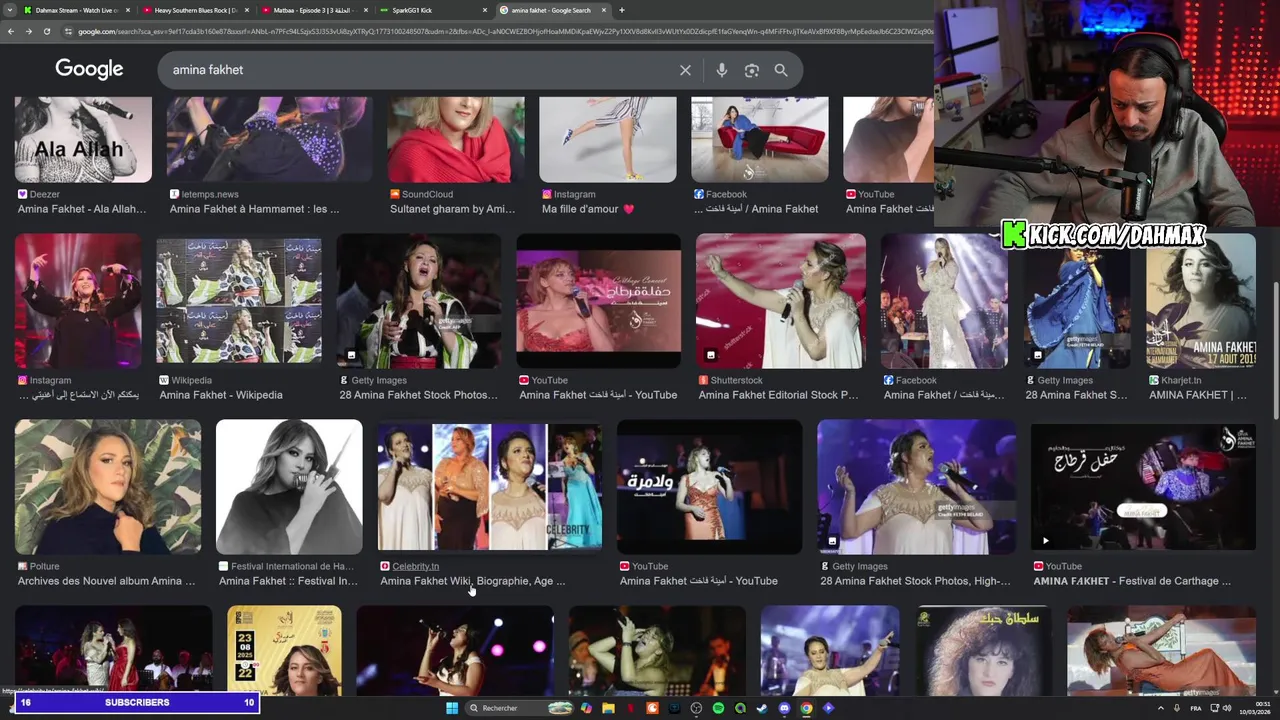
Task: Open the Celebrity.In four-photo collage thumbnail
Action: pos(490,487)
